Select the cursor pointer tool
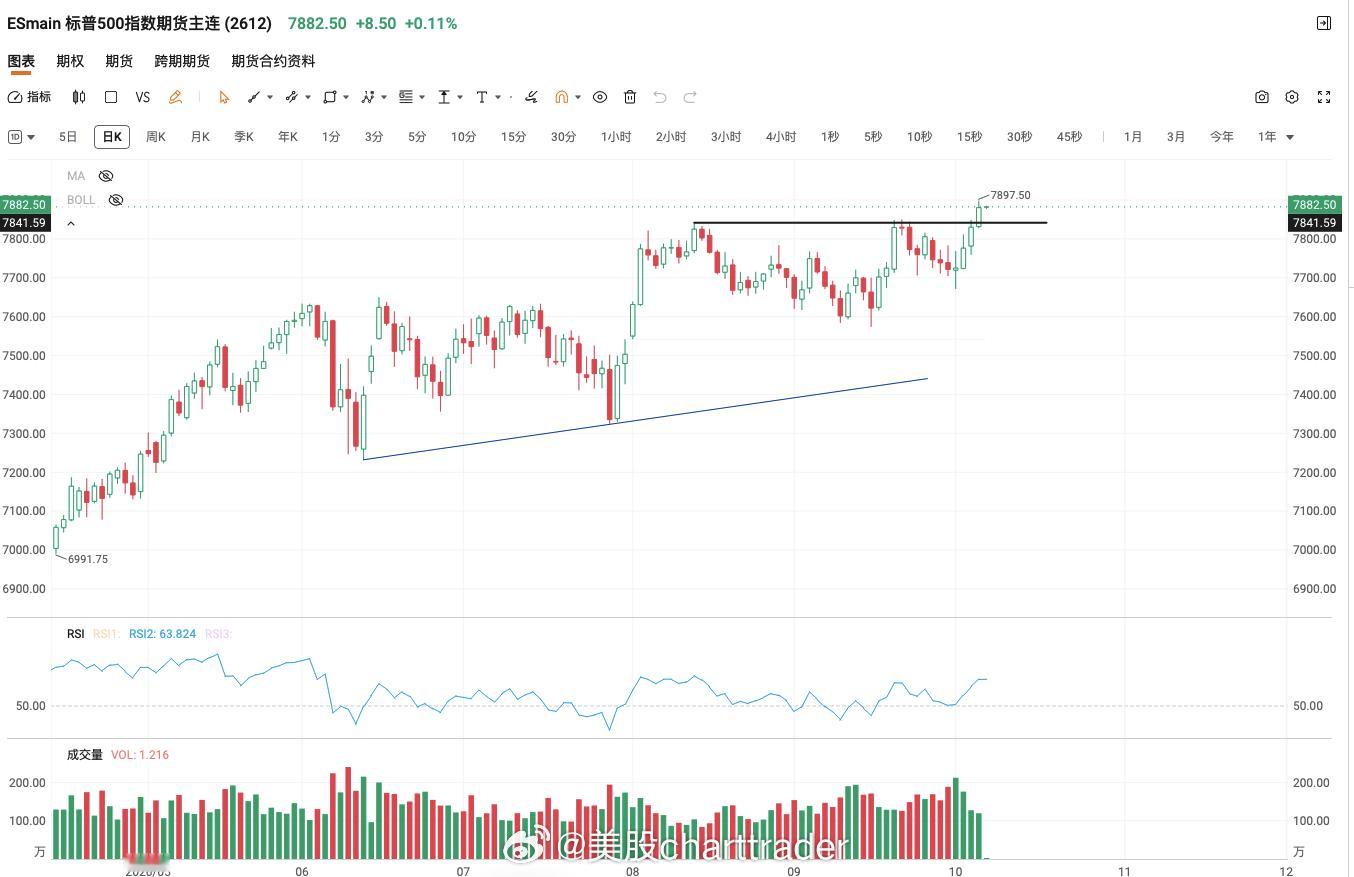 click(x=224, y=97)
